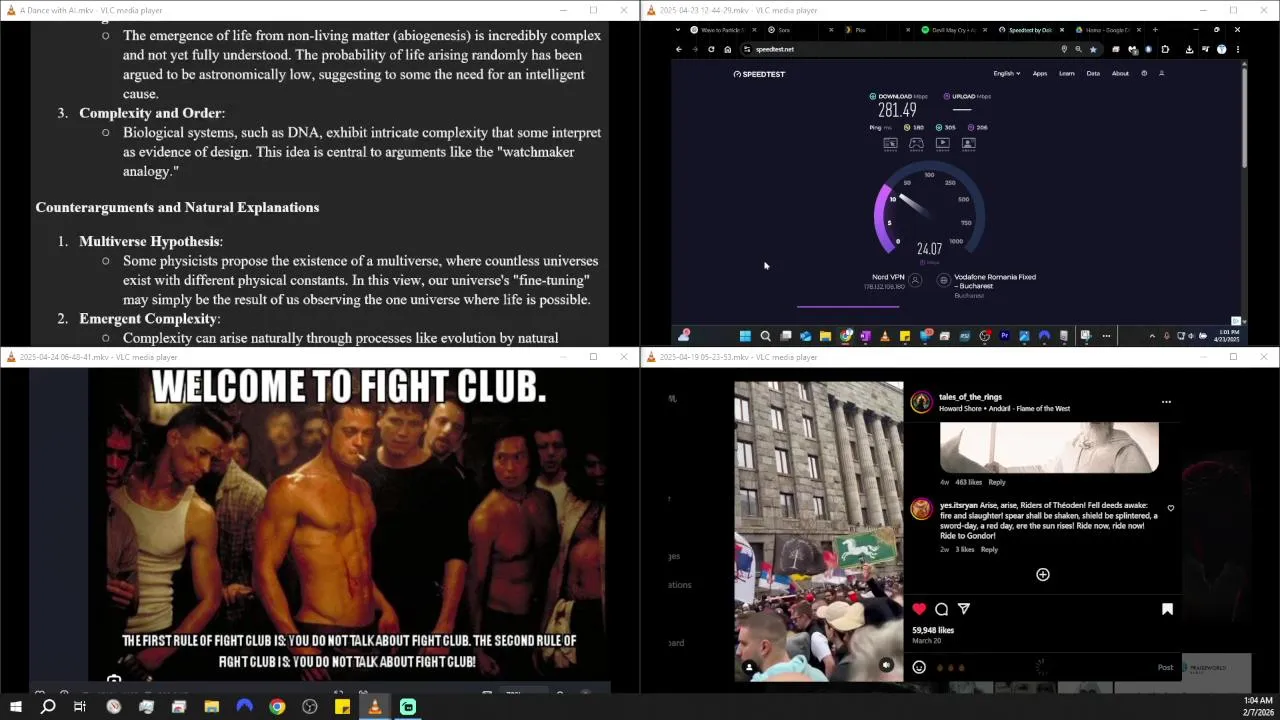The image size is (1280, 720).
Task: Open Chrome tab search dropdown arrow
Action: click(x=679, y=30)
